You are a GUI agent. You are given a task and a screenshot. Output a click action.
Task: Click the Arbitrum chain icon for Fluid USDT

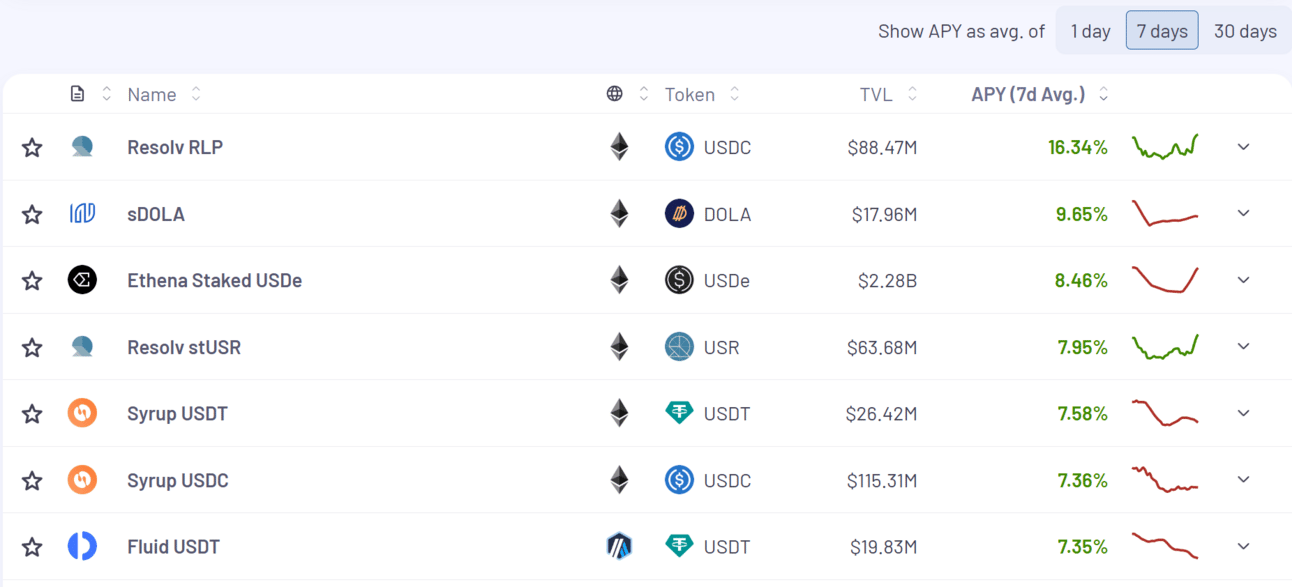[x=619, y=546]
